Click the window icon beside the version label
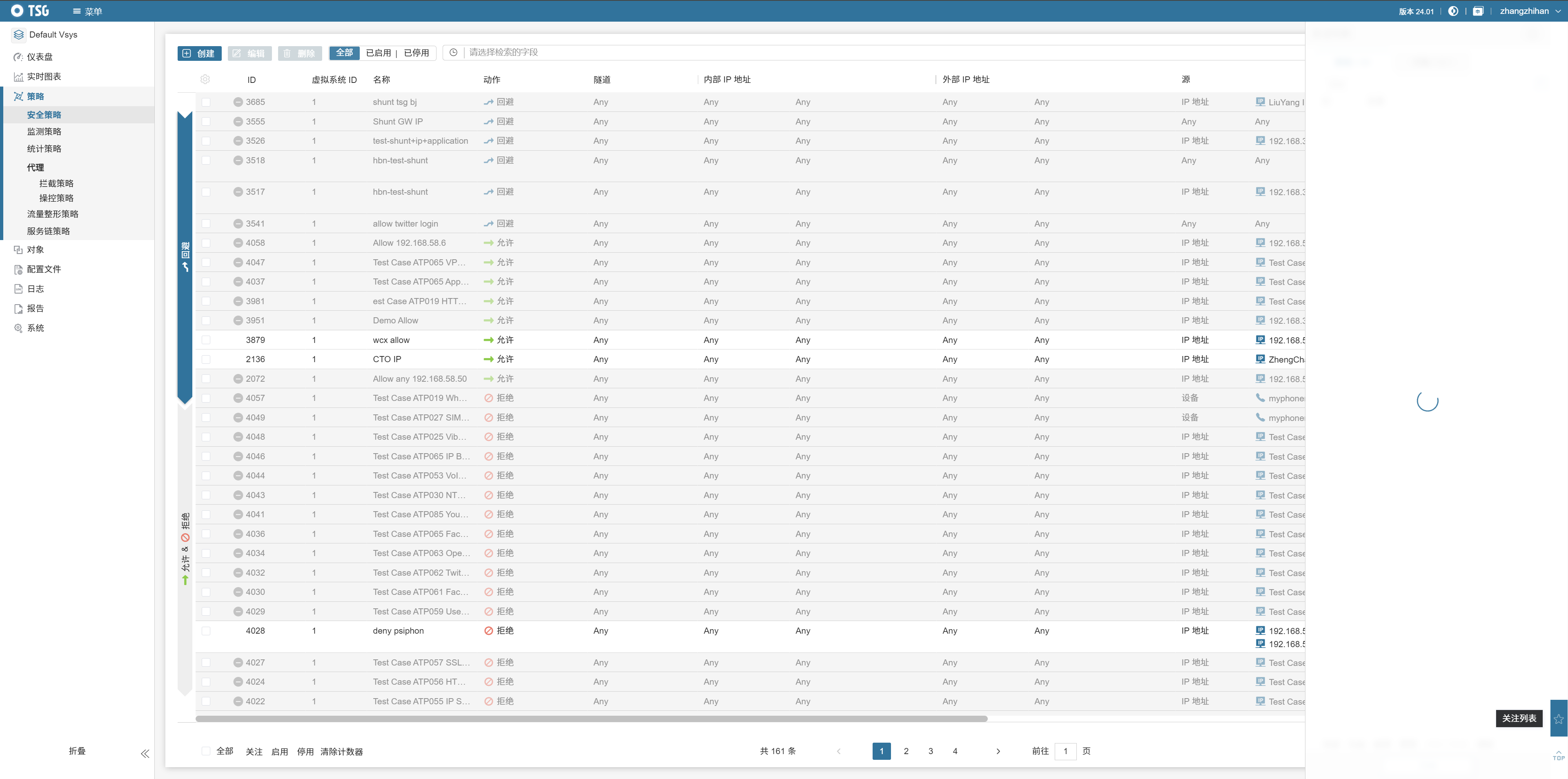 1478,11
